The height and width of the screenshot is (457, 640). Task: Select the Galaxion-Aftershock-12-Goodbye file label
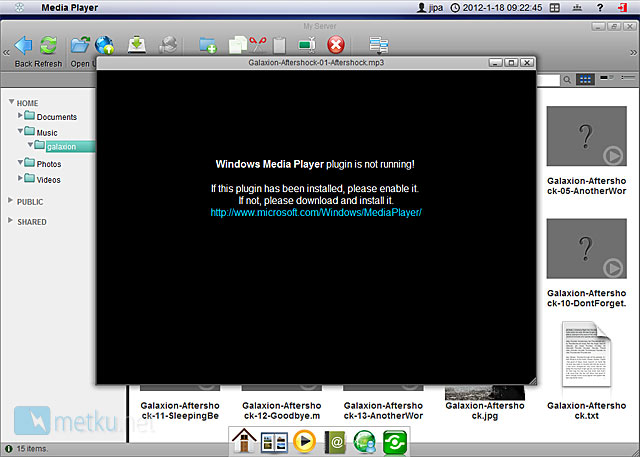[282, 411]
